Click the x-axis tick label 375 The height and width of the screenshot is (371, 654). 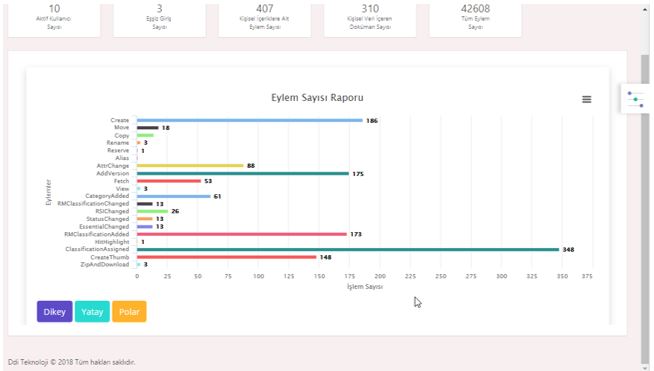587,276
